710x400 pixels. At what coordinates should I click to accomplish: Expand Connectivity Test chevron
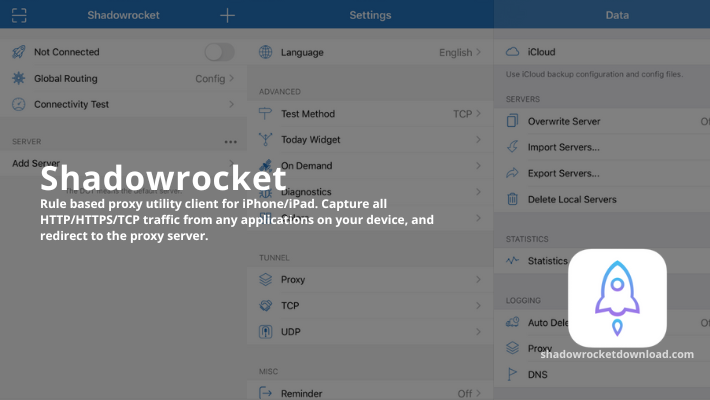[x=231, y=104]
